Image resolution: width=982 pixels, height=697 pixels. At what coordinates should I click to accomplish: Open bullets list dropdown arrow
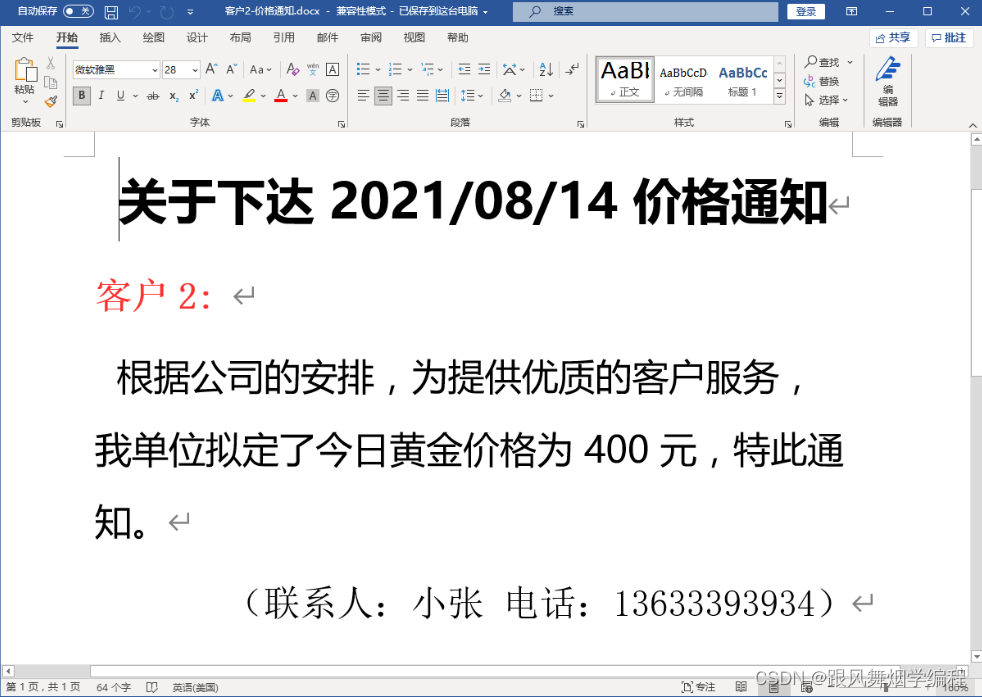click(378, 70)
